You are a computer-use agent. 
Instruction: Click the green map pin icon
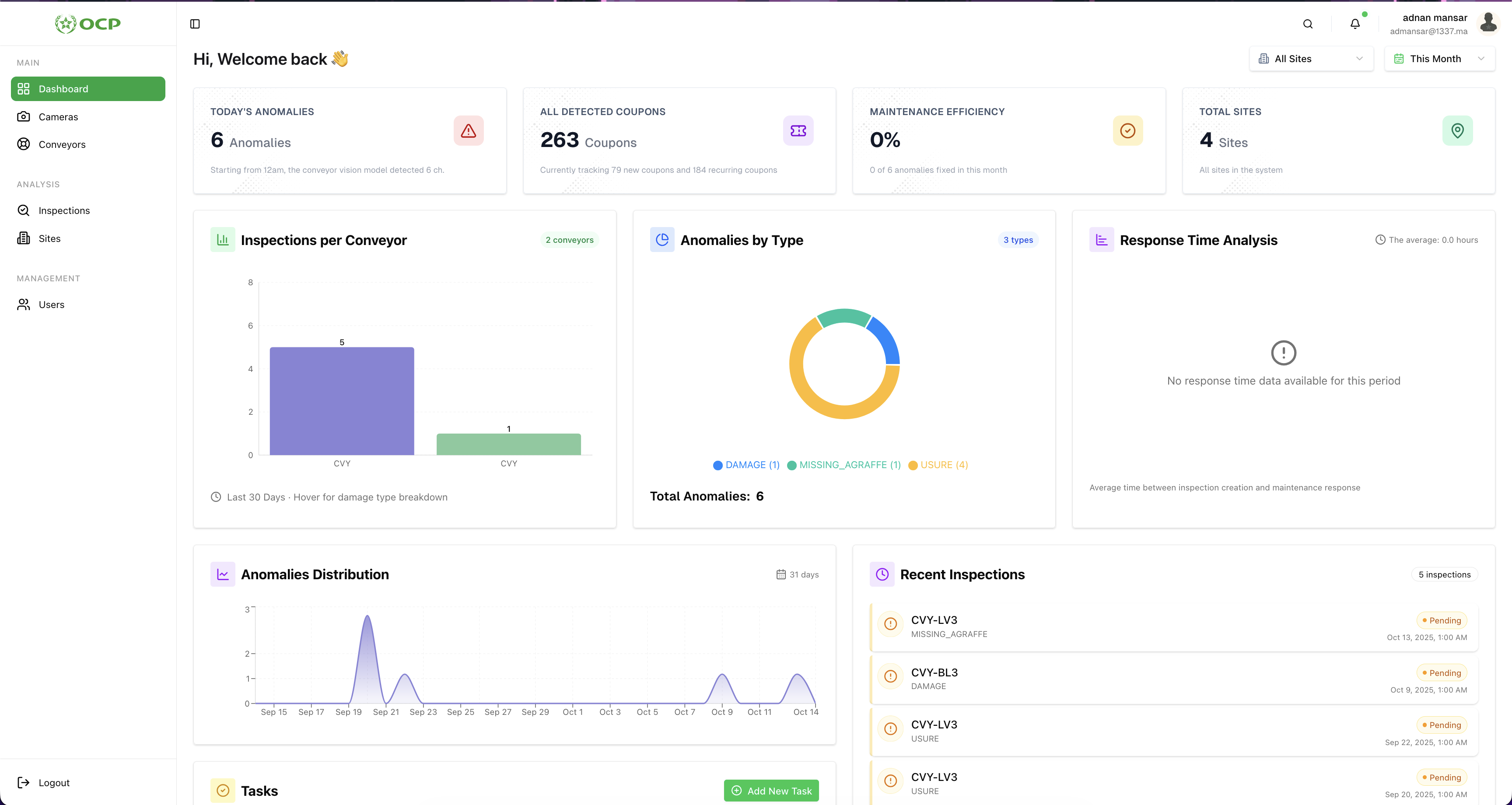[1457, 131]
